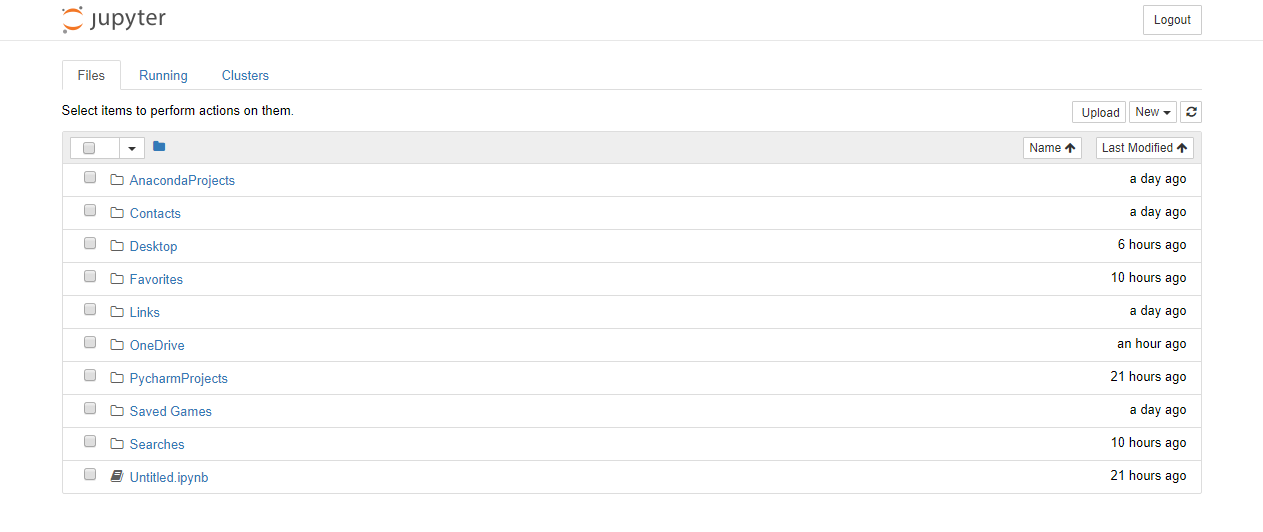
Task: Click the folder icon next to OneDrive
Action: pos(117,345)
